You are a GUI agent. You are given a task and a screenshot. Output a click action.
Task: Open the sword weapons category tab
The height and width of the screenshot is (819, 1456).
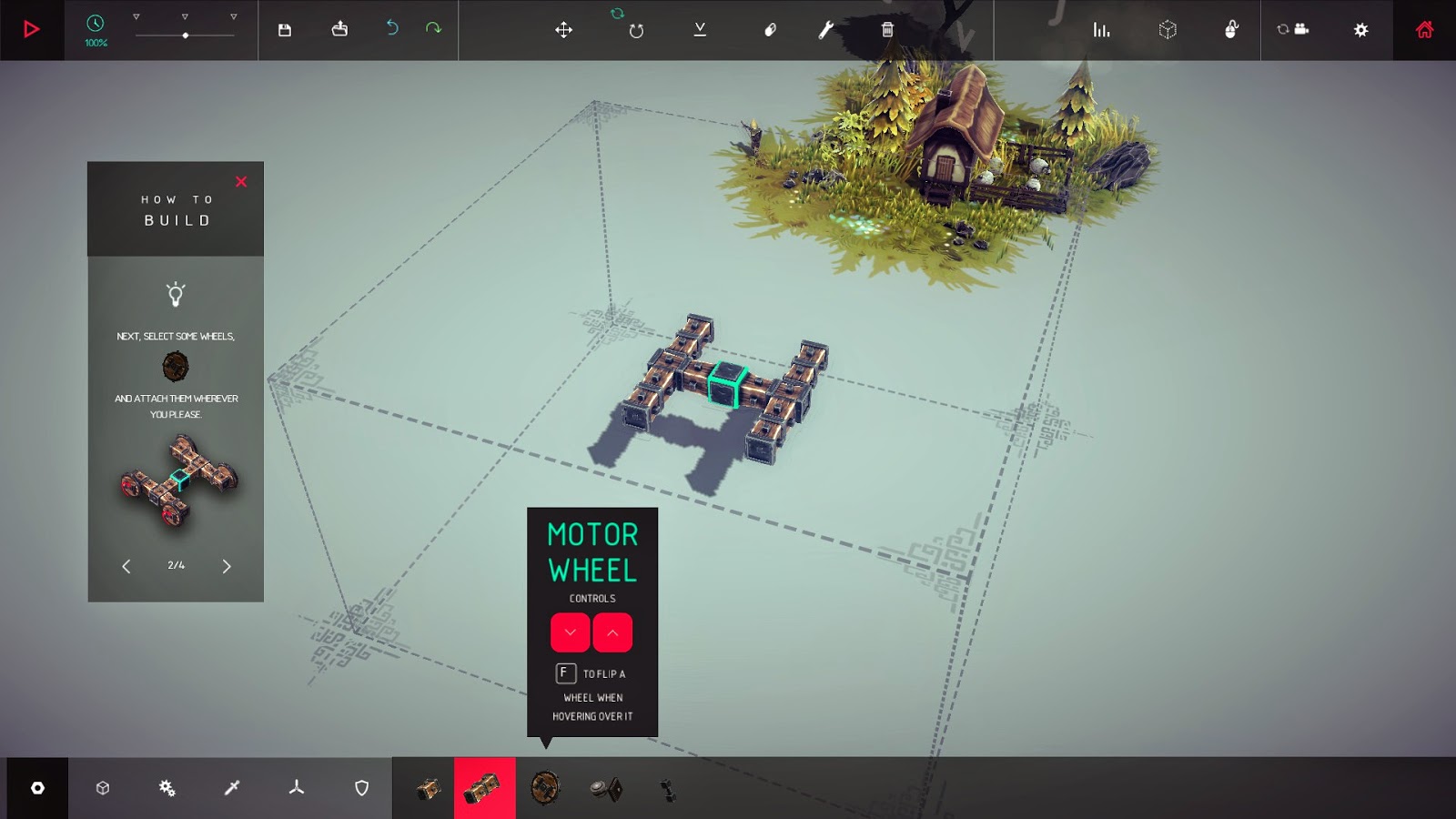tap(232, 788)
